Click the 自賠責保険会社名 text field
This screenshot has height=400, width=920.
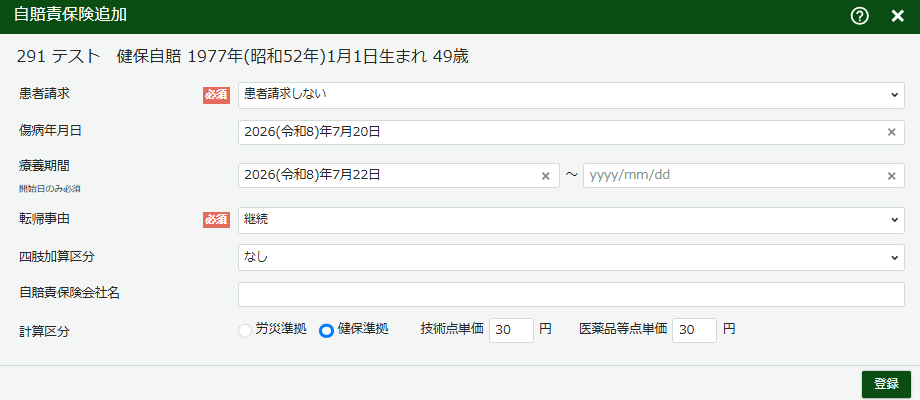571,294
